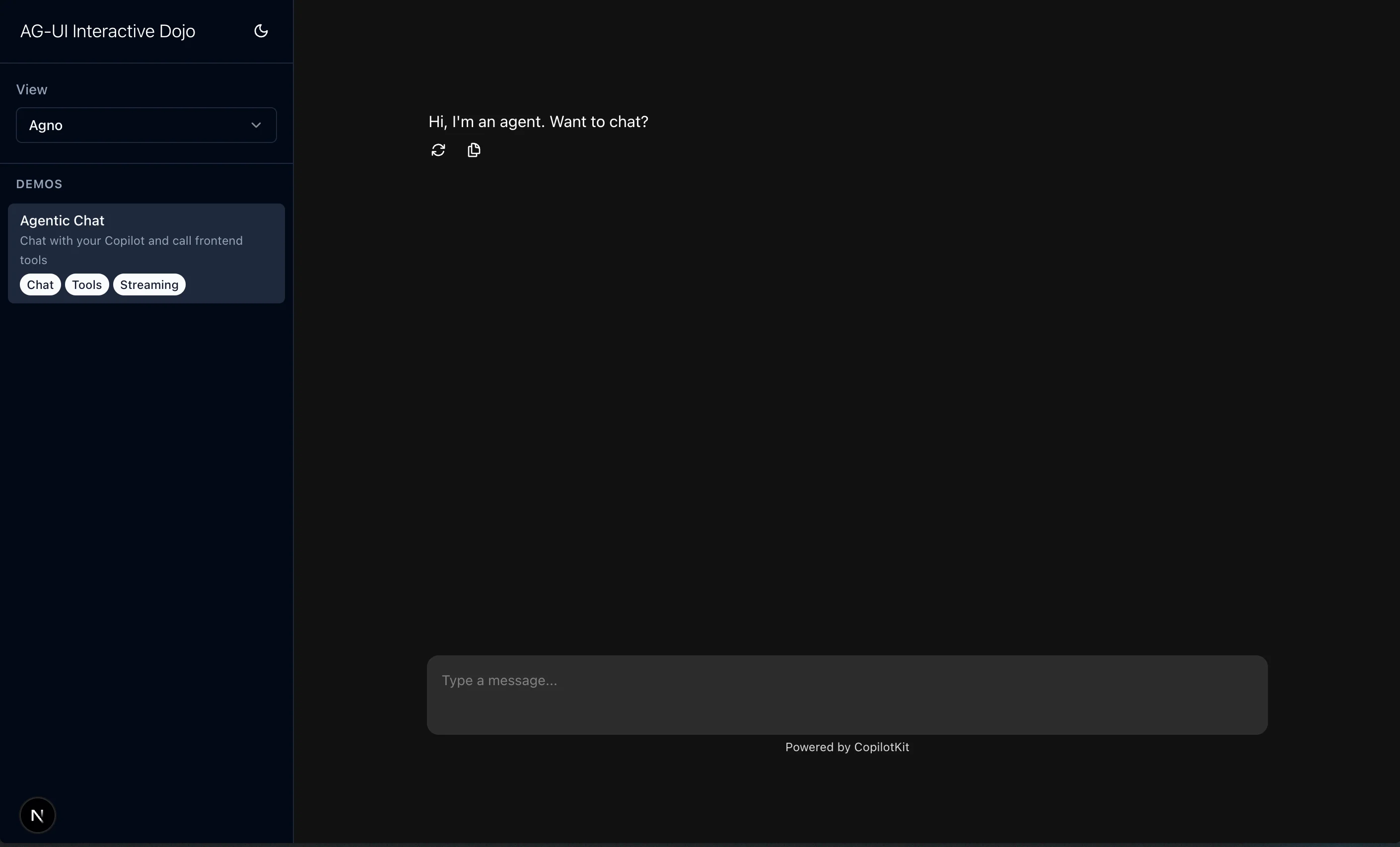This screenshot has height=847, width=1400.
Task: Open the Agno view dropdown
Action: tap(146, 125)
